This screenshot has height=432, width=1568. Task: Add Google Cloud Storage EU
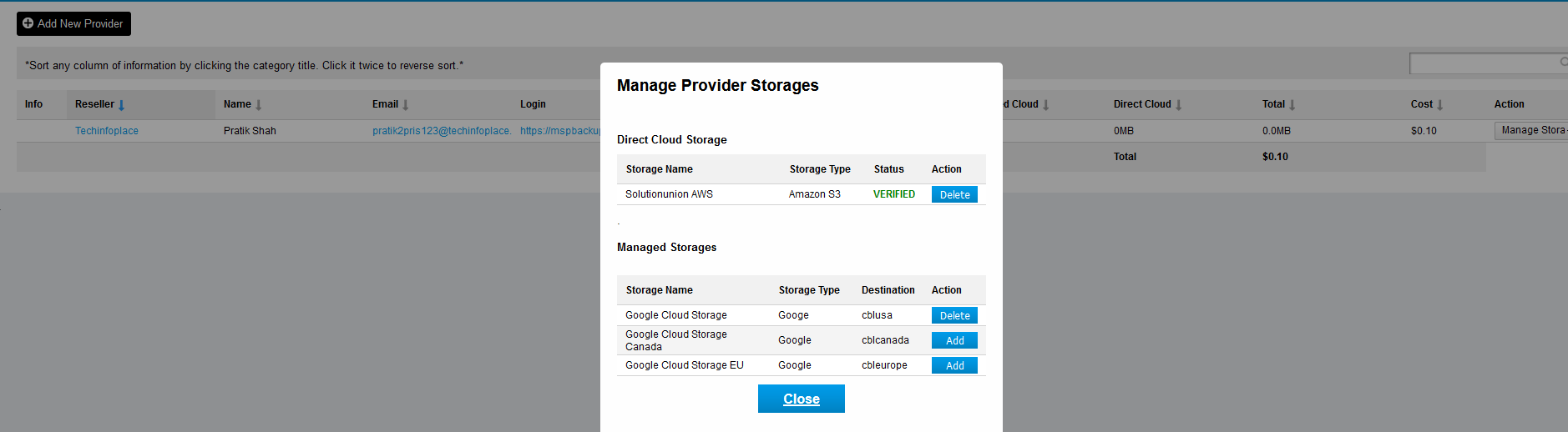[954, 366]
